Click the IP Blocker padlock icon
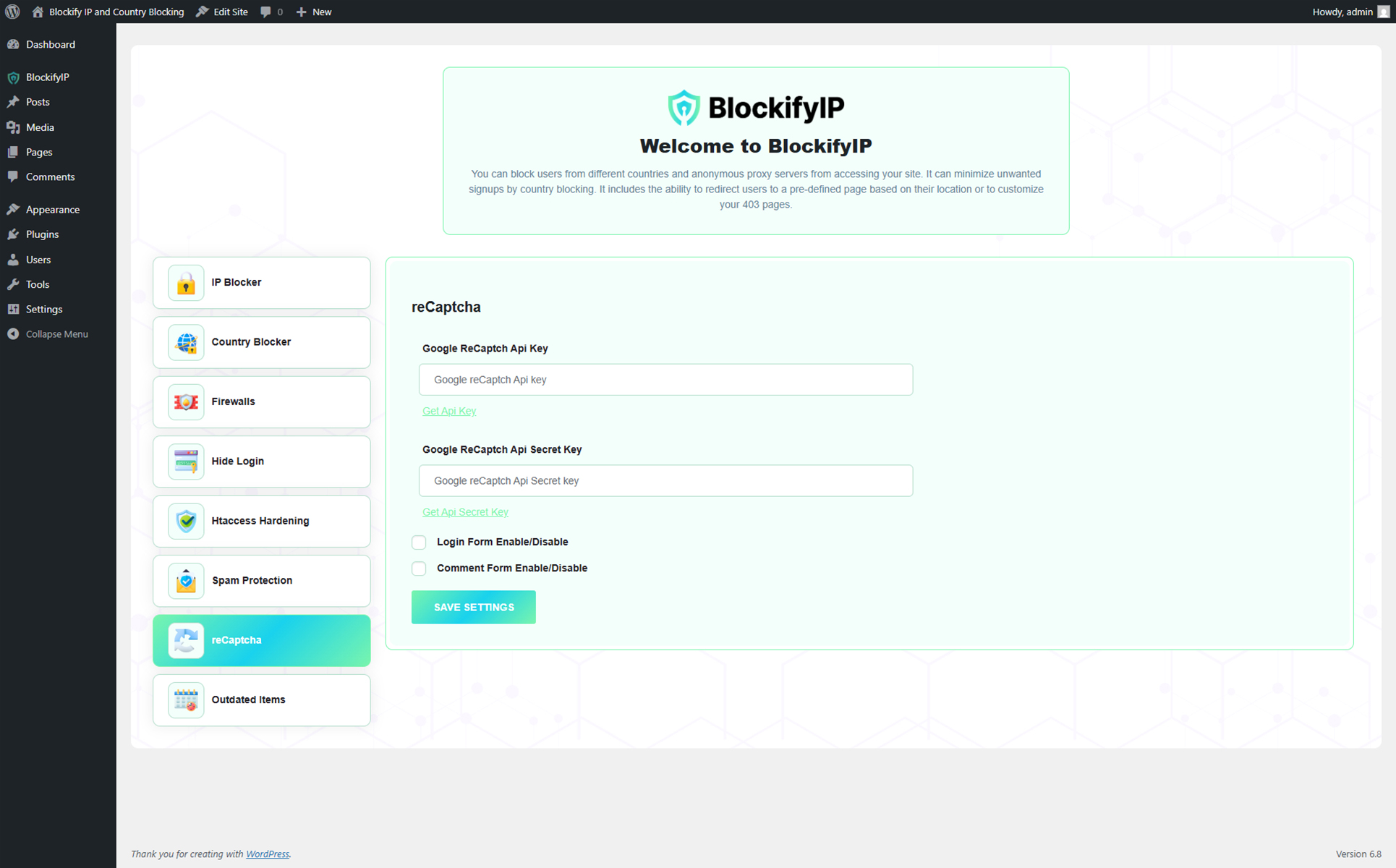 tap(186, 283)
